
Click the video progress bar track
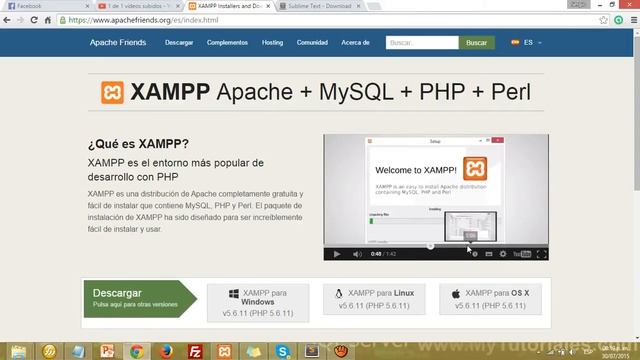436,246
